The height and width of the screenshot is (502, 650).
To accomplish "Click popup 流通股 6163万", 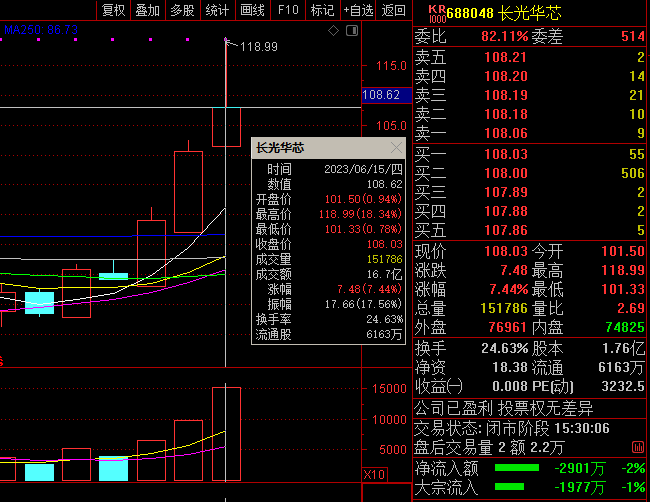I will coord(384,334).
